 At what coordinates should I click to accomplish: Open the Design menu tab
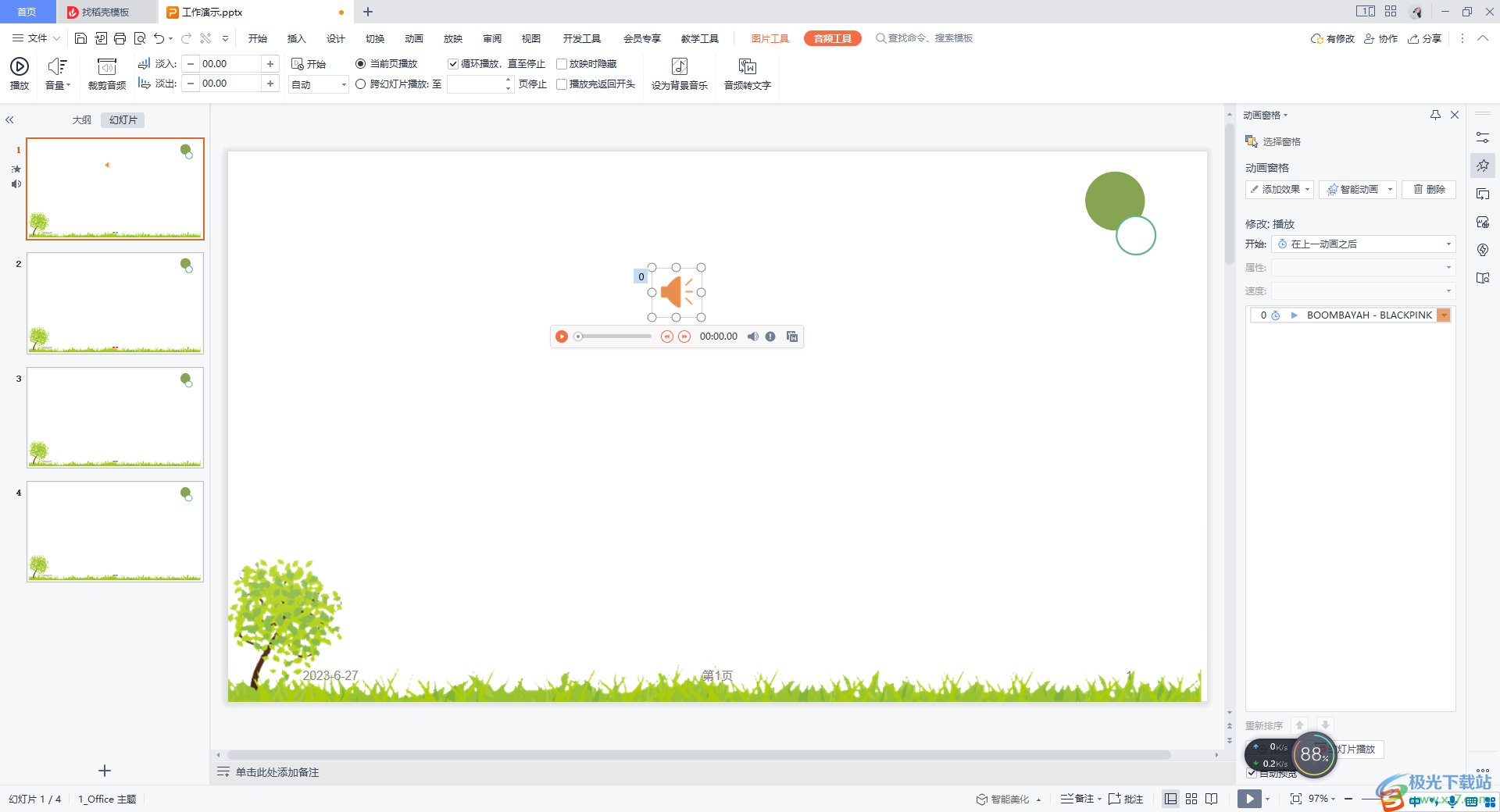336,38
